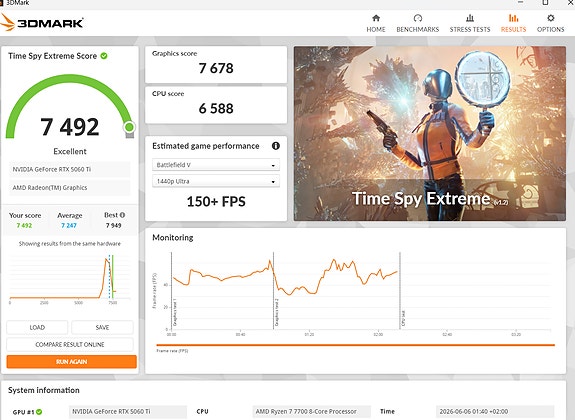Click the 3DMark logo
The height and width of the screenshot is (420, 575).
point(42,22)
